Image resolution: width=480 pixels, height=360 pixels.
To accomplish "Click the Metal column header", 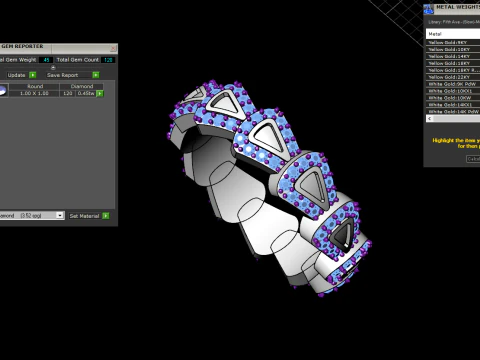I will pyautogui.click(x=453, y=34).
